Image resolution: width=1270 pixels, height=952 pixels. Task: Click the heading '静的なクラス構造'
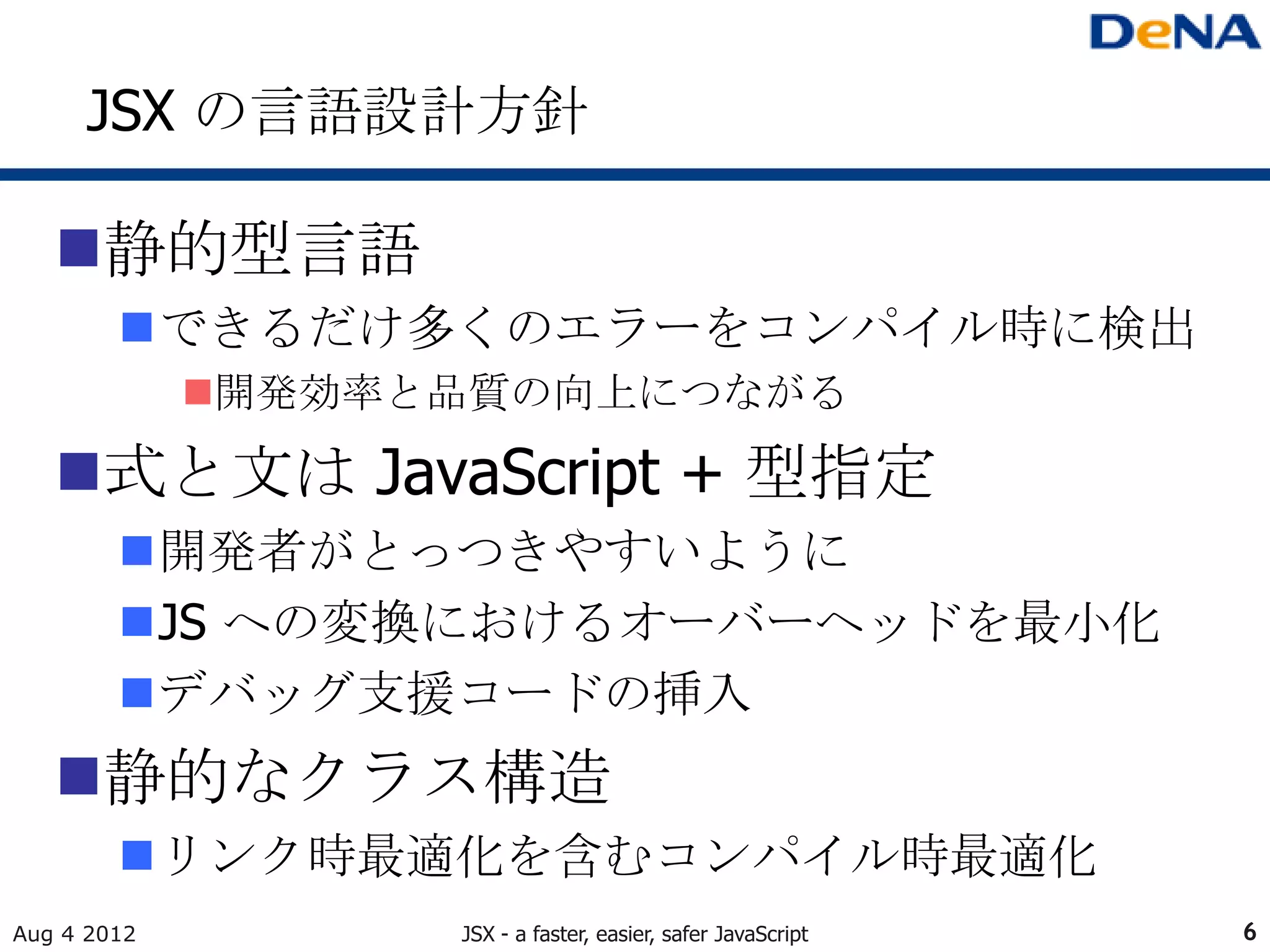[x=357, y=776]
